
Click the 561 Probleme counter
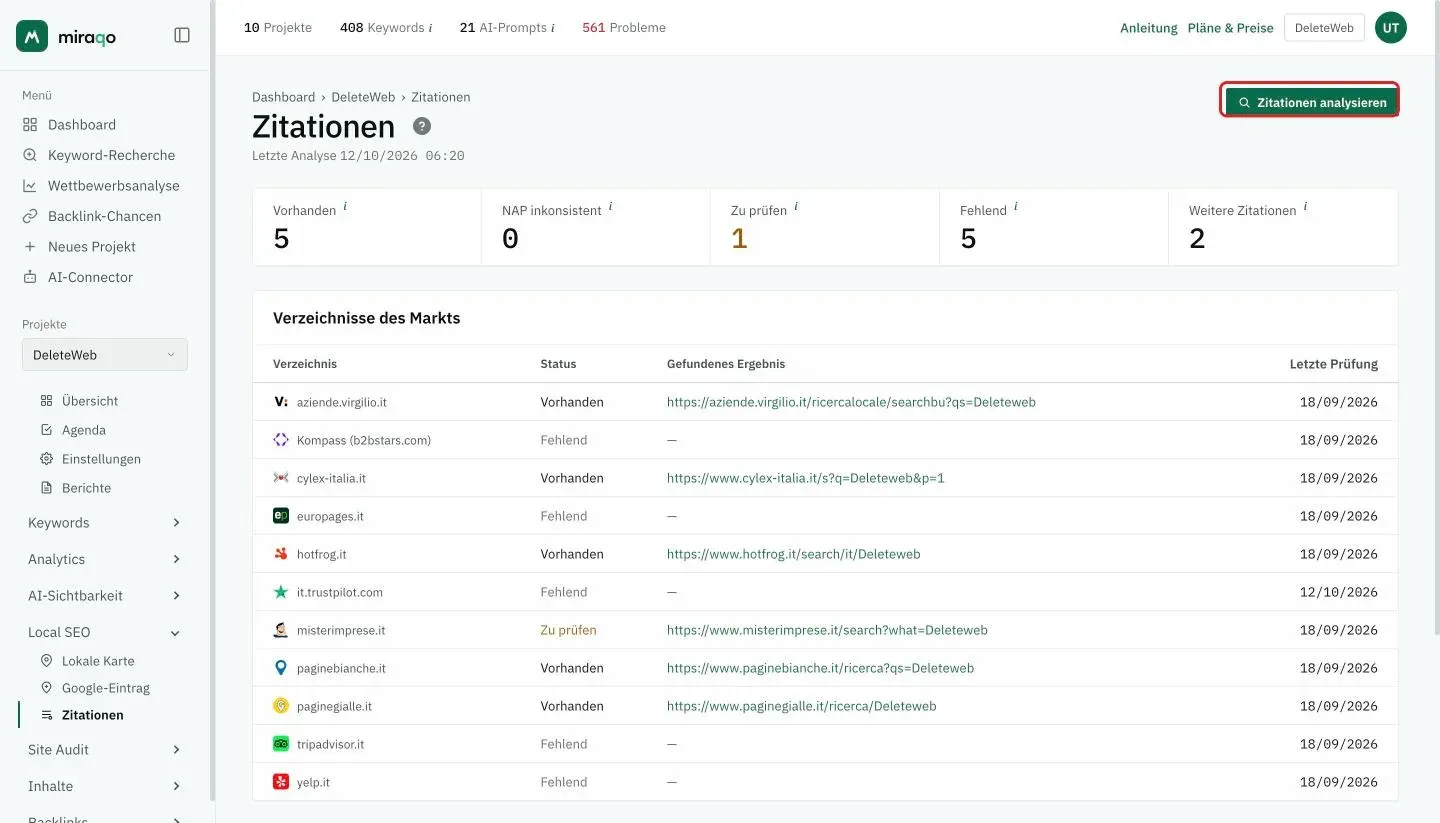624,28
